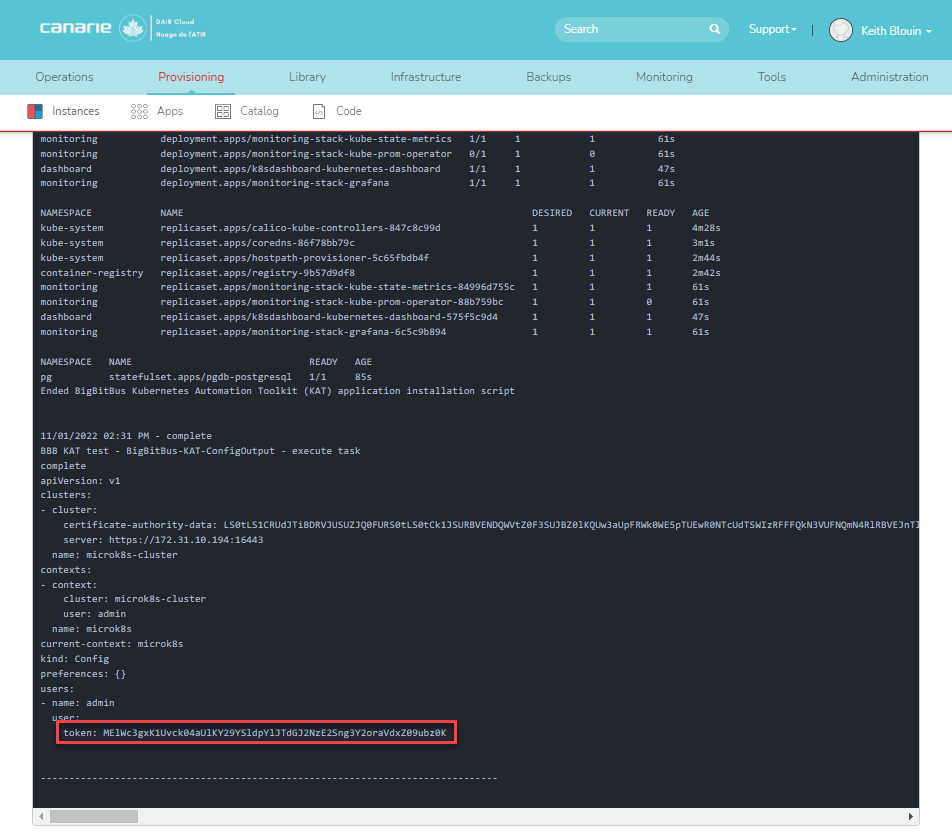Click the Canarie DAIR Cloud logo

(x=123, y=29)
